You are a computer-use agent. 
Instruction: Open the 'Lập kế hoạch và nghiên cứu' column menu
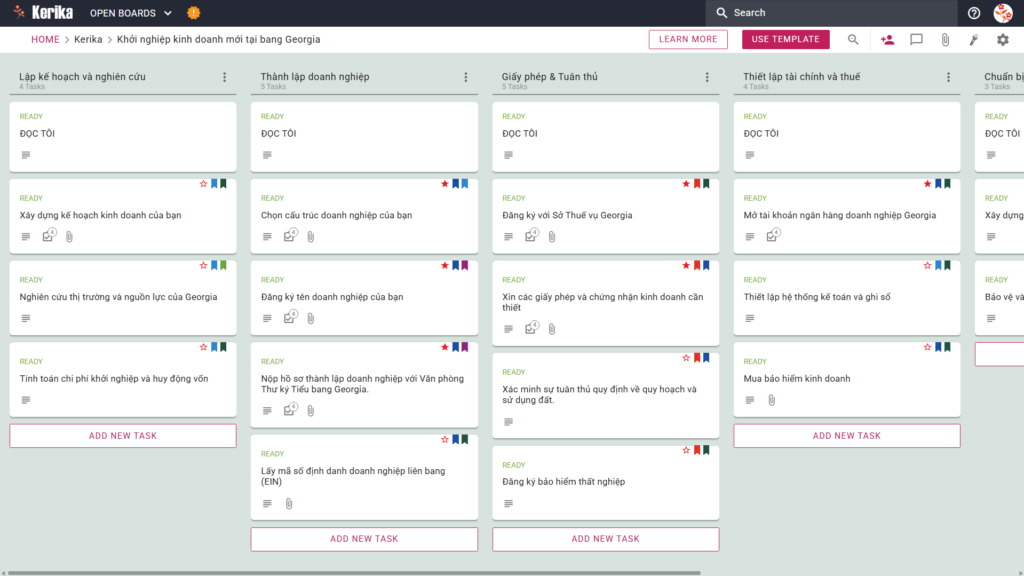pos(225,77)
